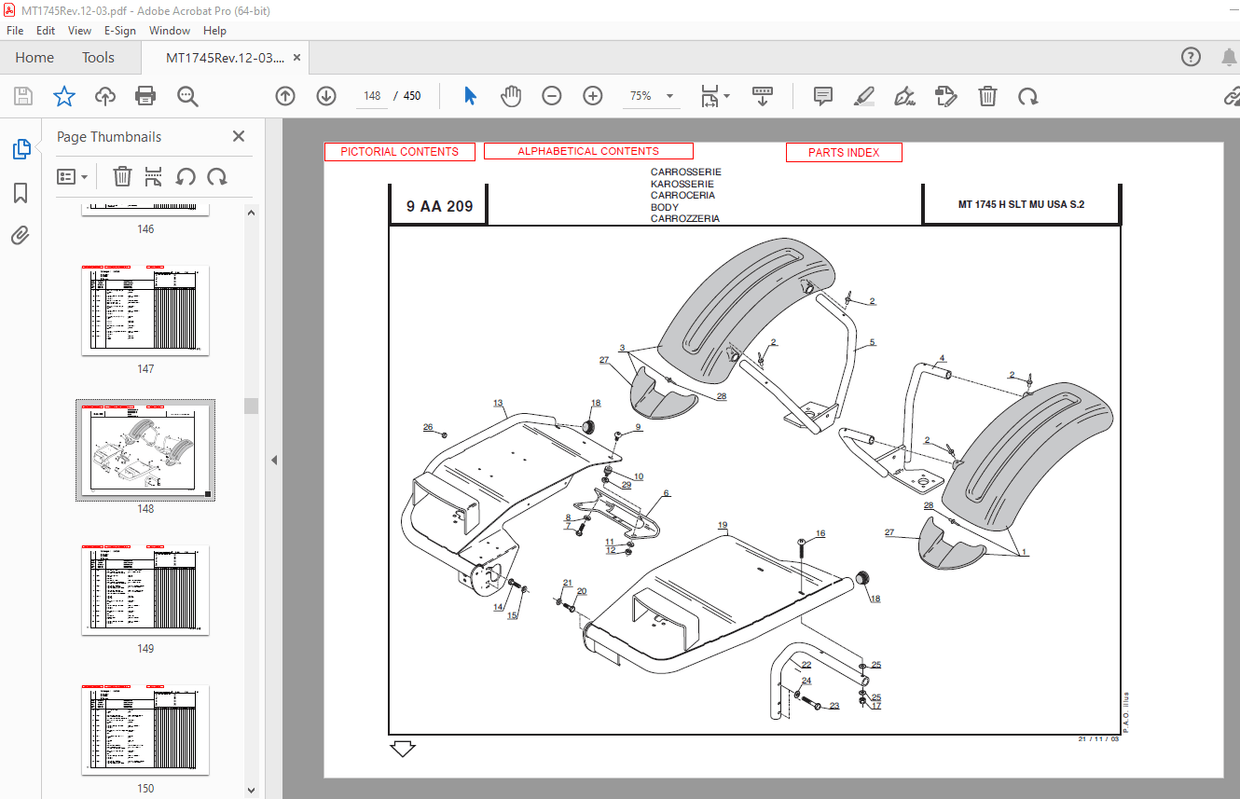Save the PDF document
The width and height of the screenshot is (1240, 799).
coord(21,96)
